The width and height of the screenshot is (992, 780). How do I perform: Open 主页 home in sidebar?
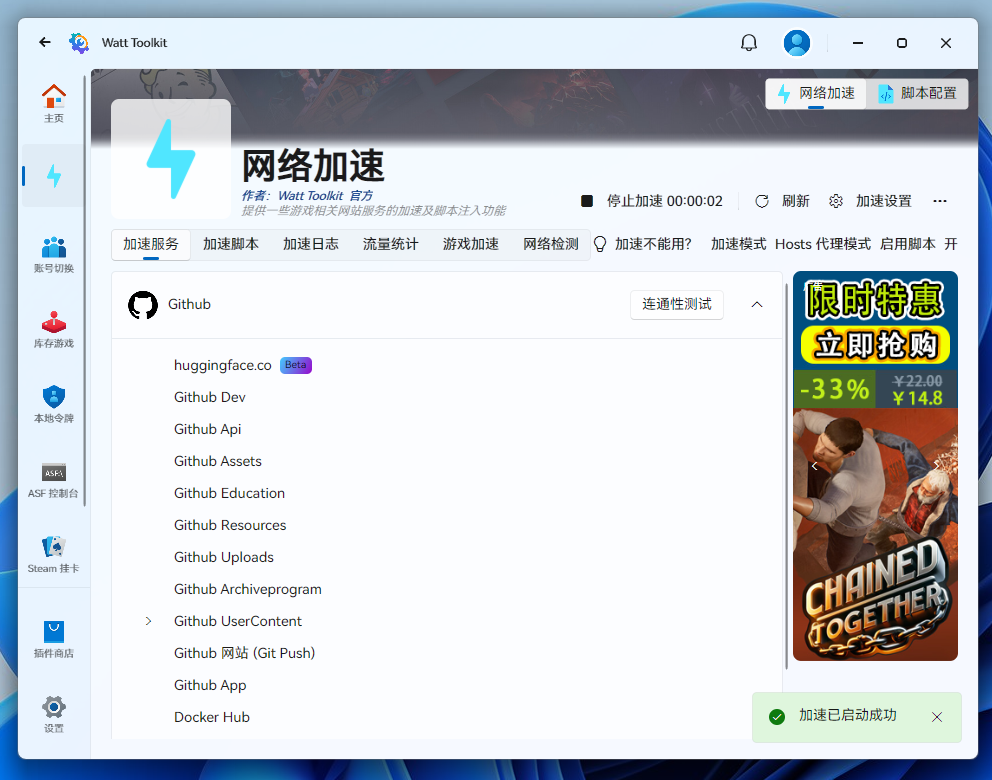tap(54, 104)
